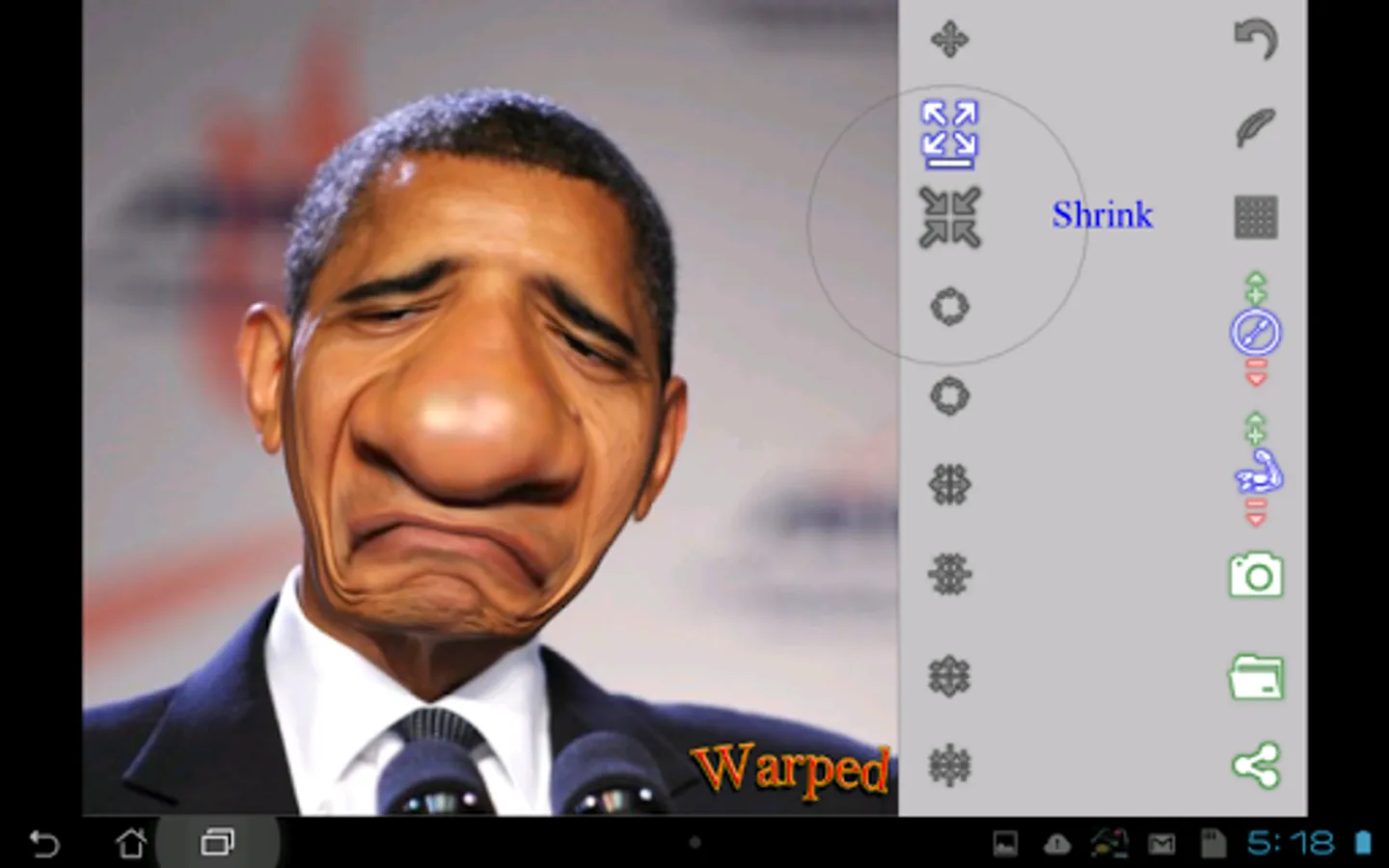This screenshot has width=1389, height=868.
Task: Open the mail notification icon
Action: pyautogui.click(x=1161, y=845)
